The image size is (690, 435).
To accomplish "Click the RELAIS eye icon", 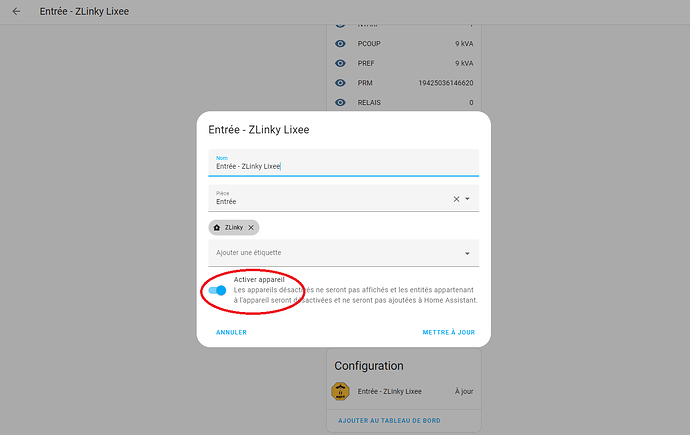I will tap(340, 102).
